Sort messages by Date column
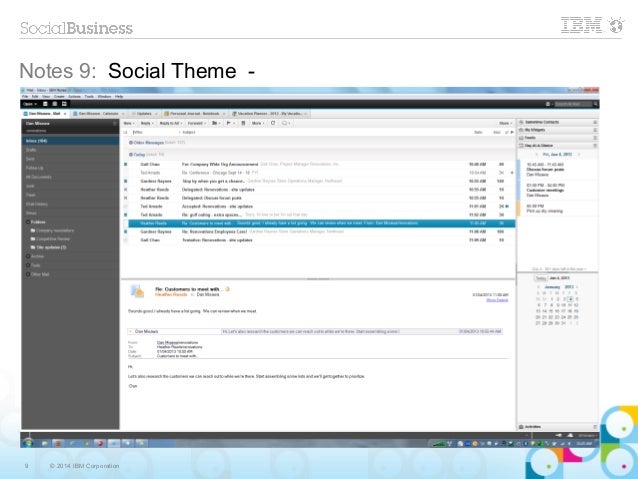 tap(478, 132)
